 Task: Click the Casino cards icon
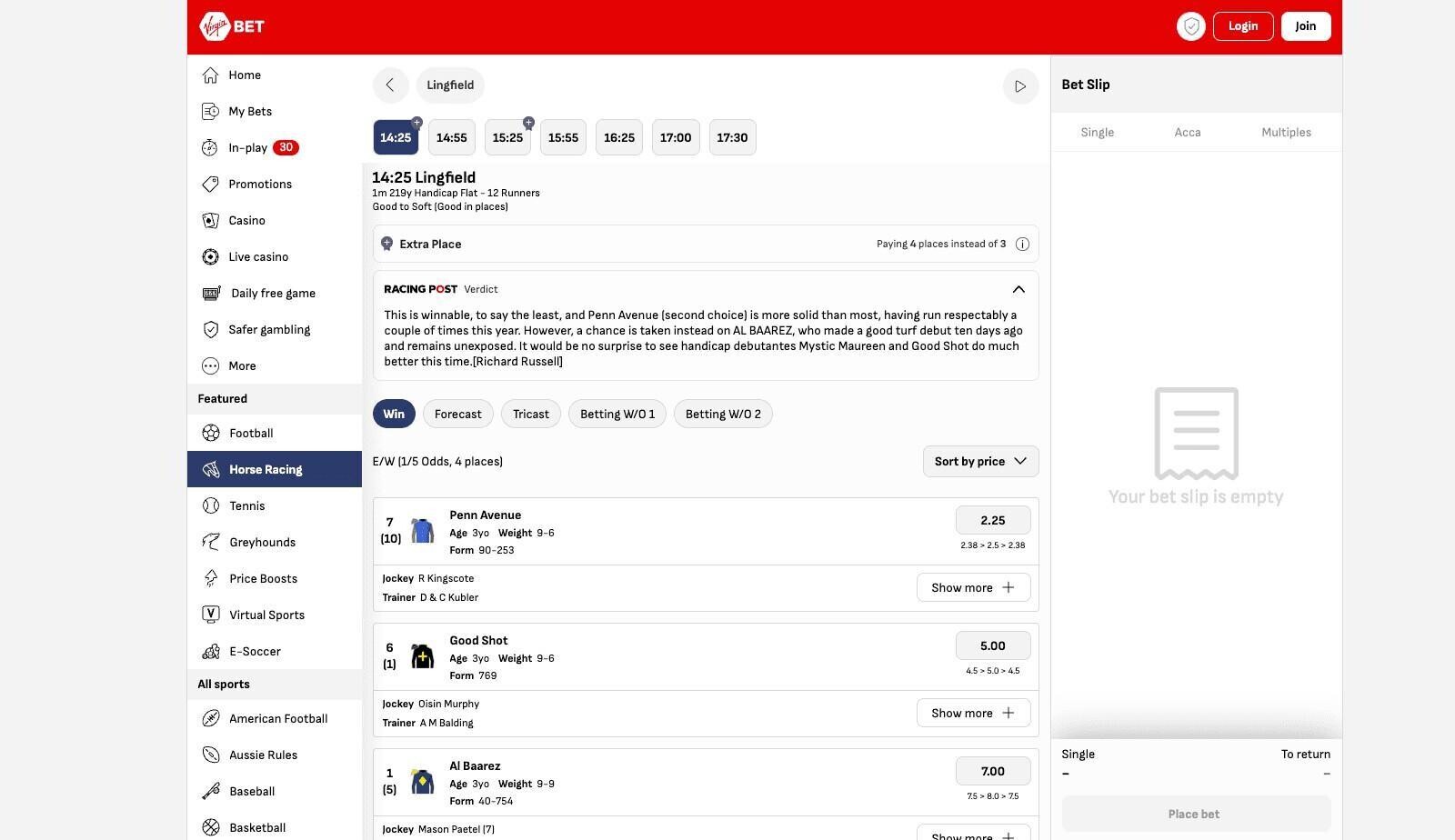210,220
